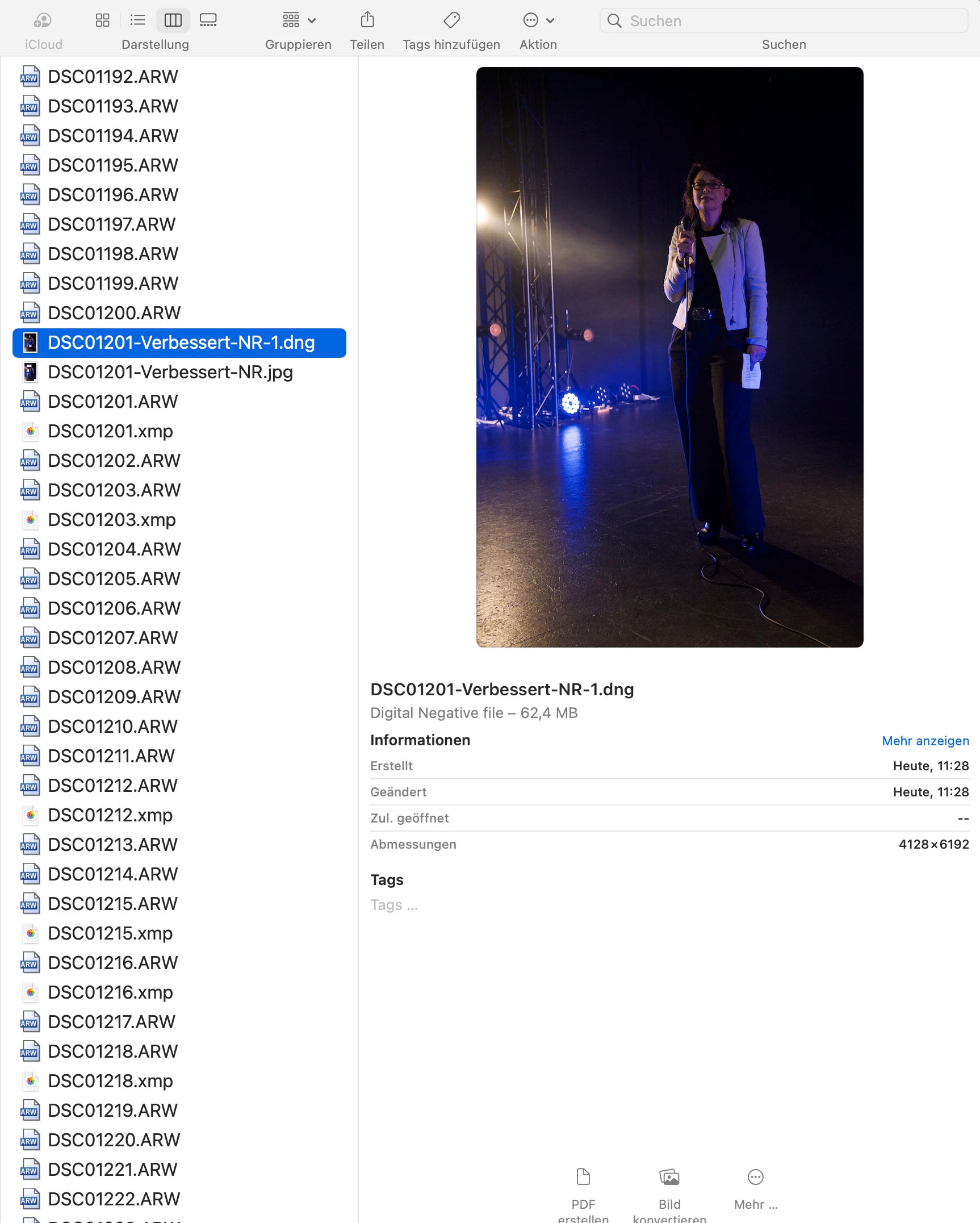
Task: Click Bild konvertieren quick action
Action: click(x=669, y=1193)
